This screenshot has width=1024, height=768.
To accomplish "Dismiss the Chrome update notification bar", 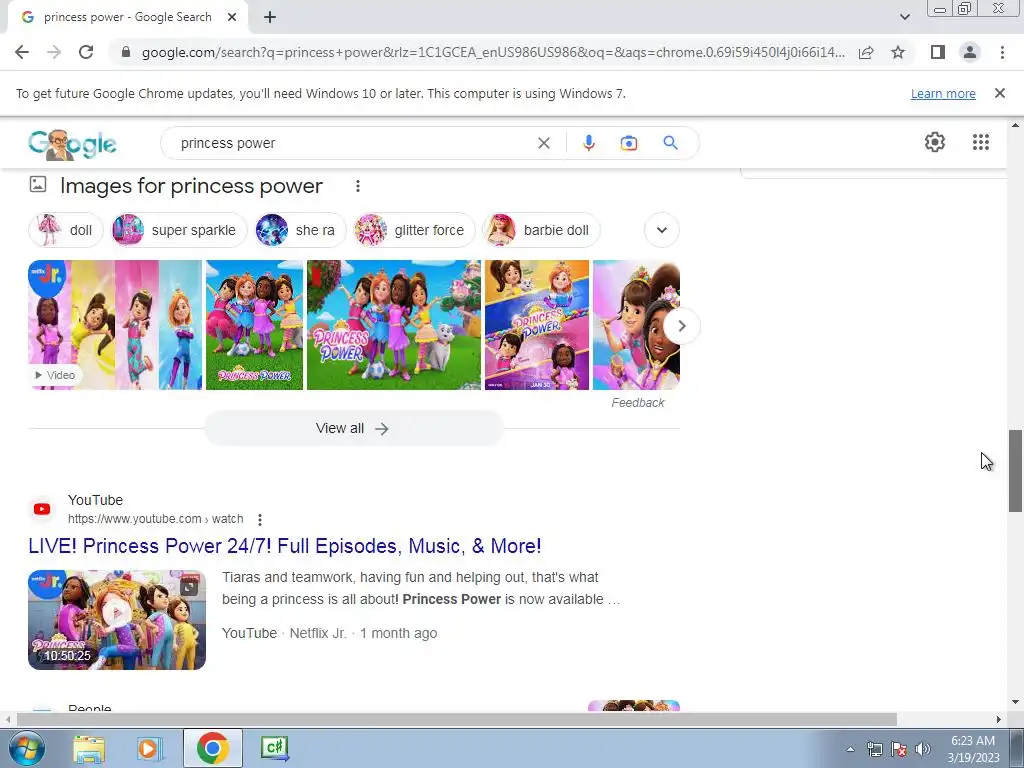I will (x=999, y=93).
